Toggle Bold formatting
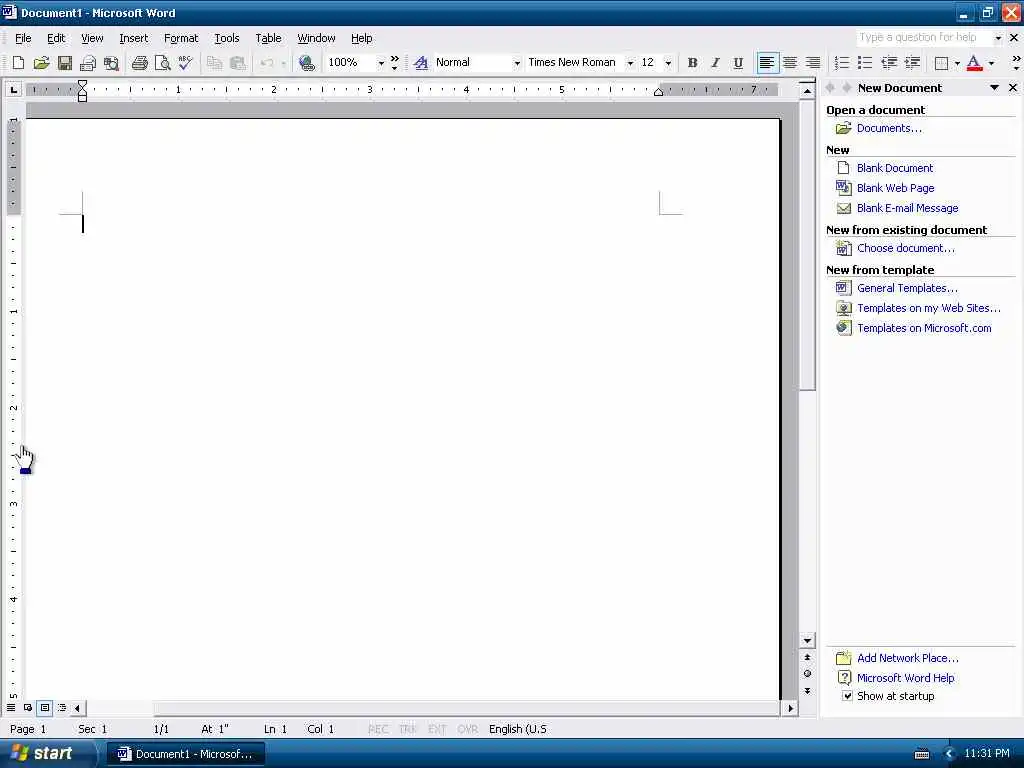 [x=692, y=63]
